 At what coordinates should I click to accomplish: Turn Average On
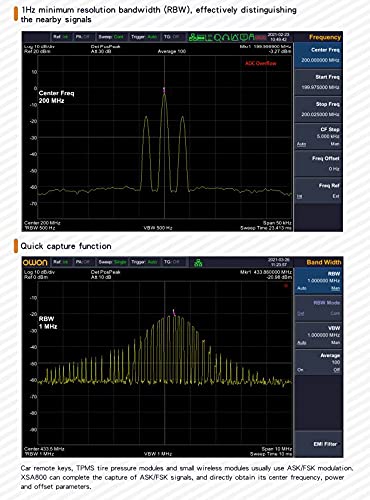coord(300,370)
